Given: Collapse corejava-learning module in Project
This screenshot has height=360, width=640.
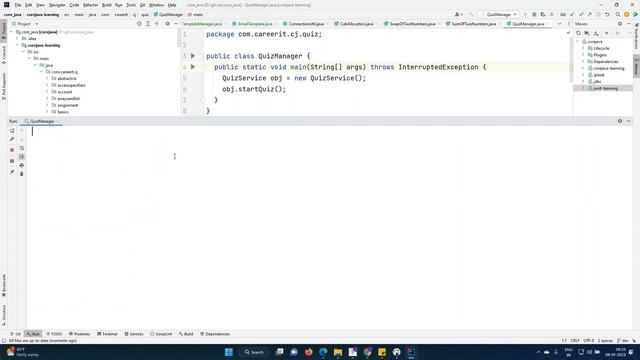Looking at the screenshot, I should coord(18,45).
